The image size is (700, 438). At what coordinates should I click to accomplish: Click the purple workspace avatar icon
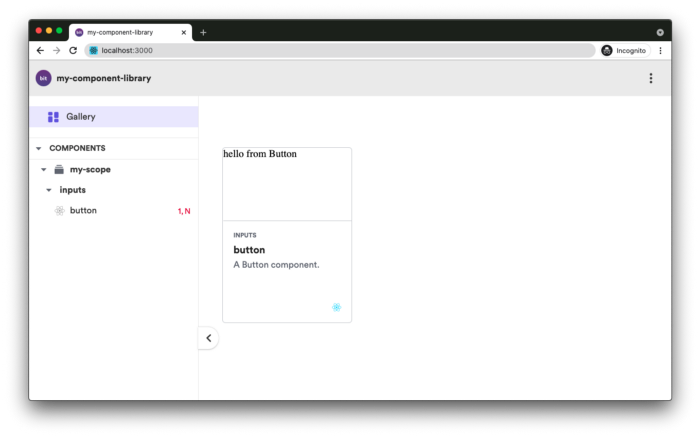[44, 78]
